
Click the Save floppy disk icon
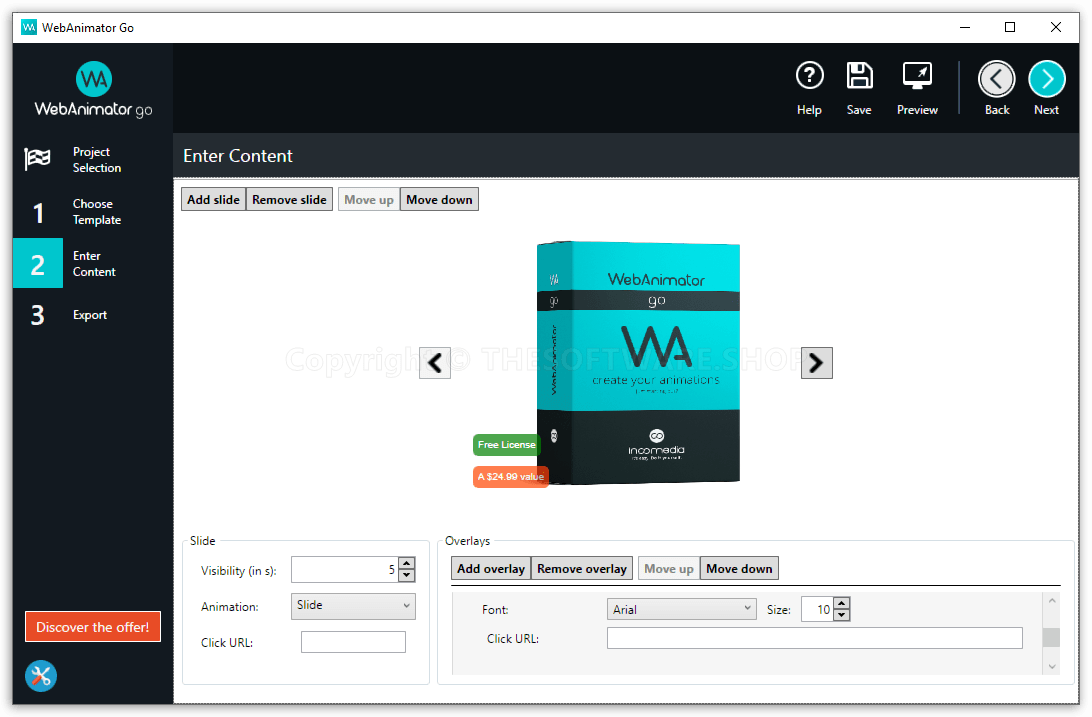(859, 77)
